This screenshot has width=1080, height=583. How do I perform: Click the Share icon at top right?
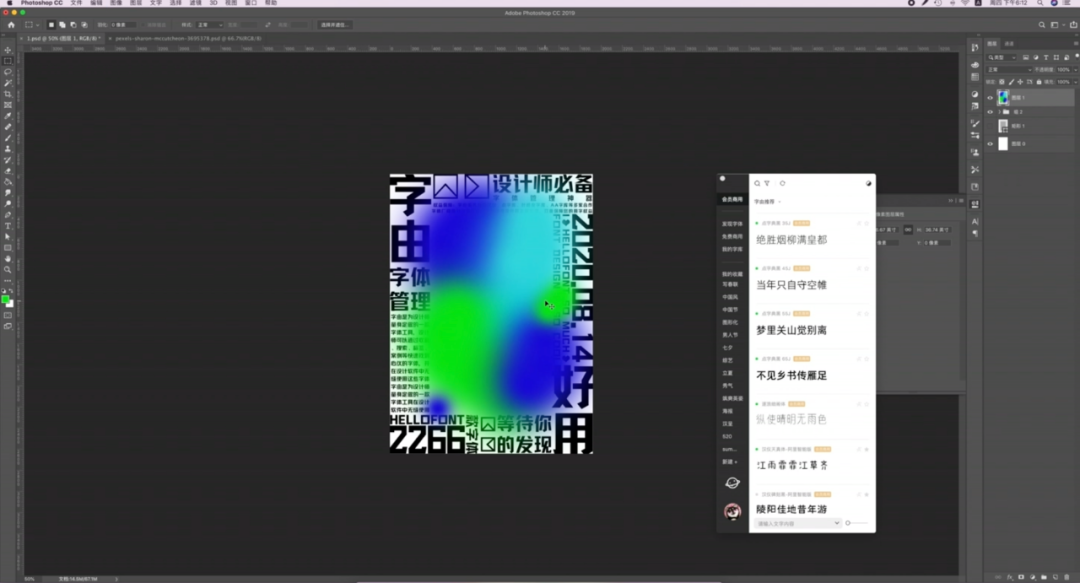(1073, 25)
